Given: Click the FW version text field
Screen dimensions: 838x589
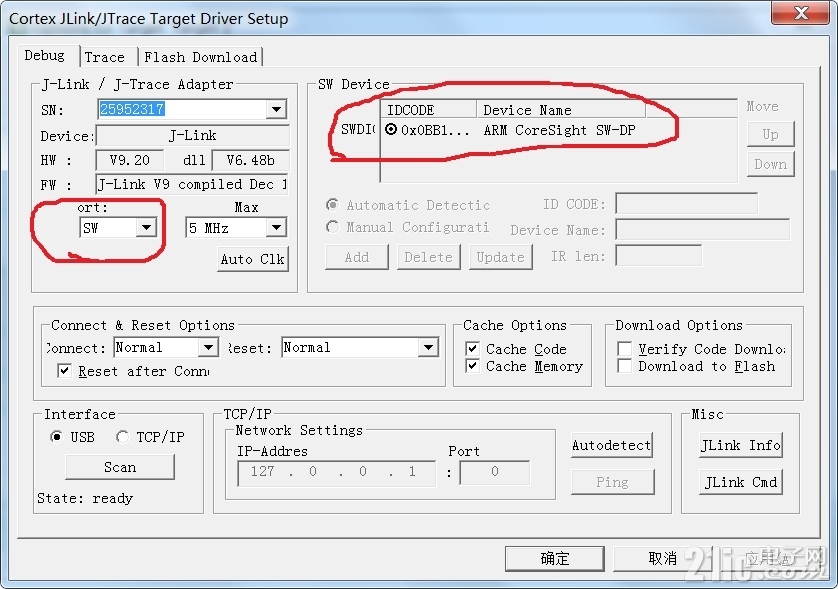Looking at the screenshot, I should (192, 184).
